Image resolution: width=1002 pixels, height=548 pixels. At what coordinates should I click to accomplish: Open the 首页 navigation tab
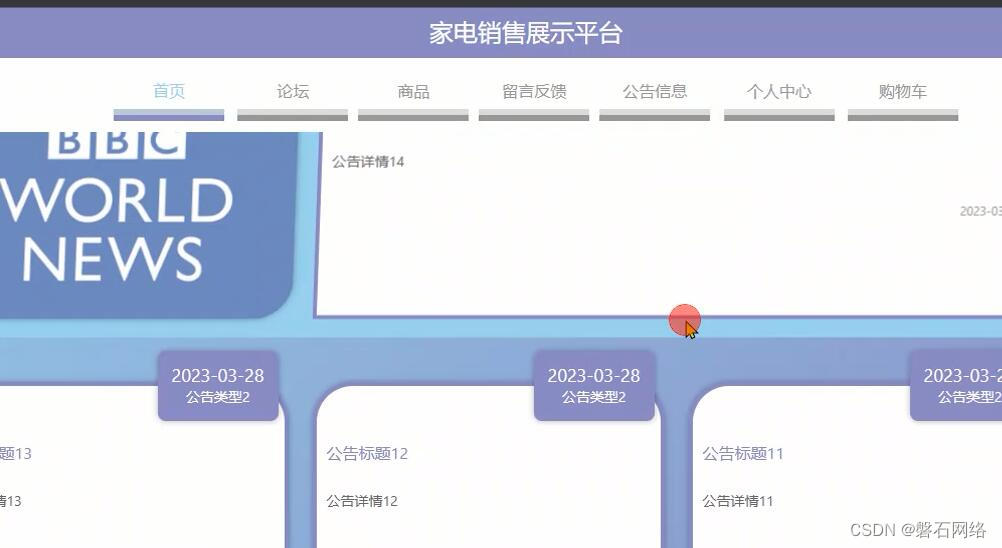pyautogui.click(x=169, y=91)
